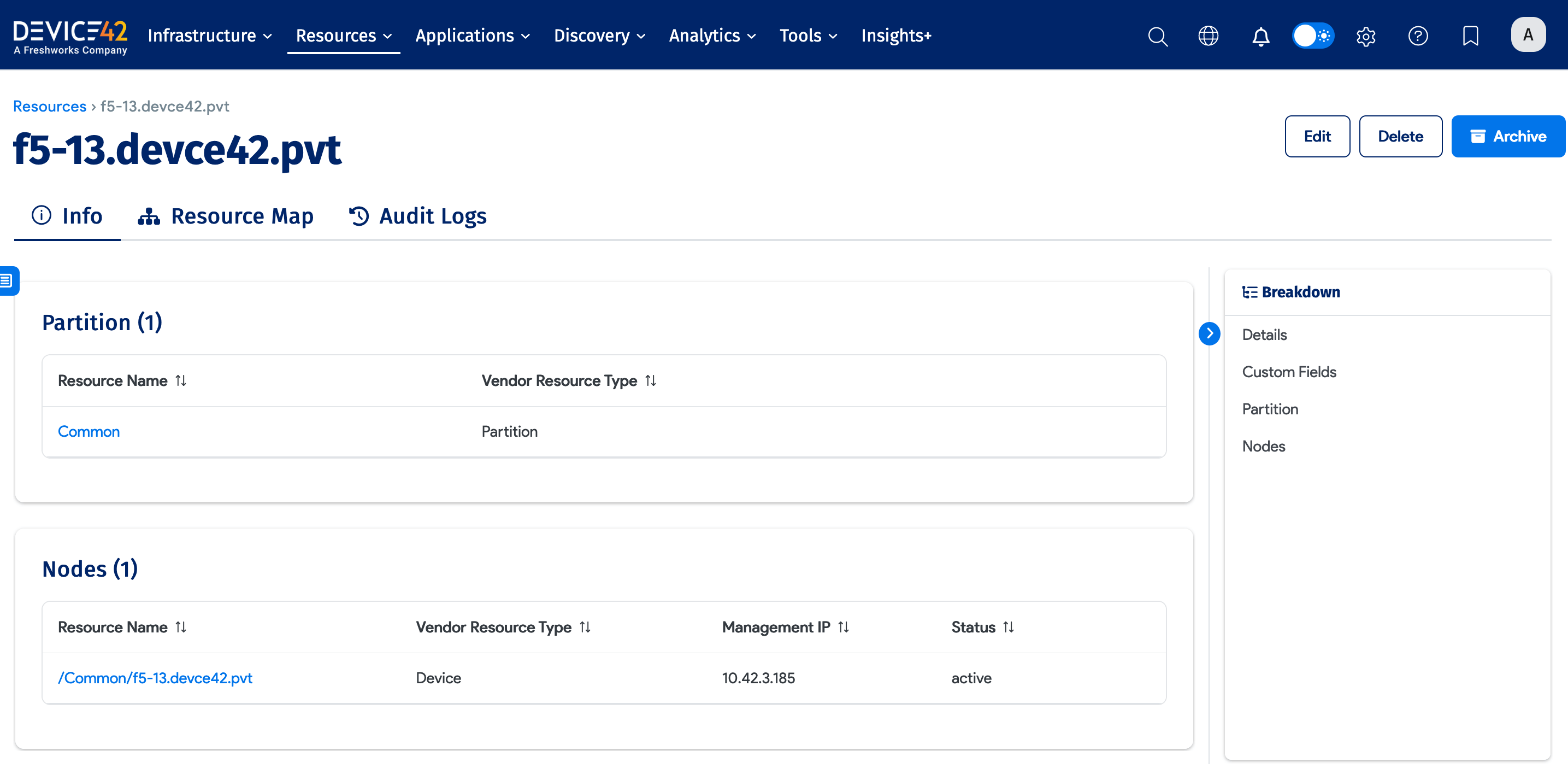The width and height of the screenshot is (1568, 774).
Task: Open the notifications bell icon
Action: 1260,36
